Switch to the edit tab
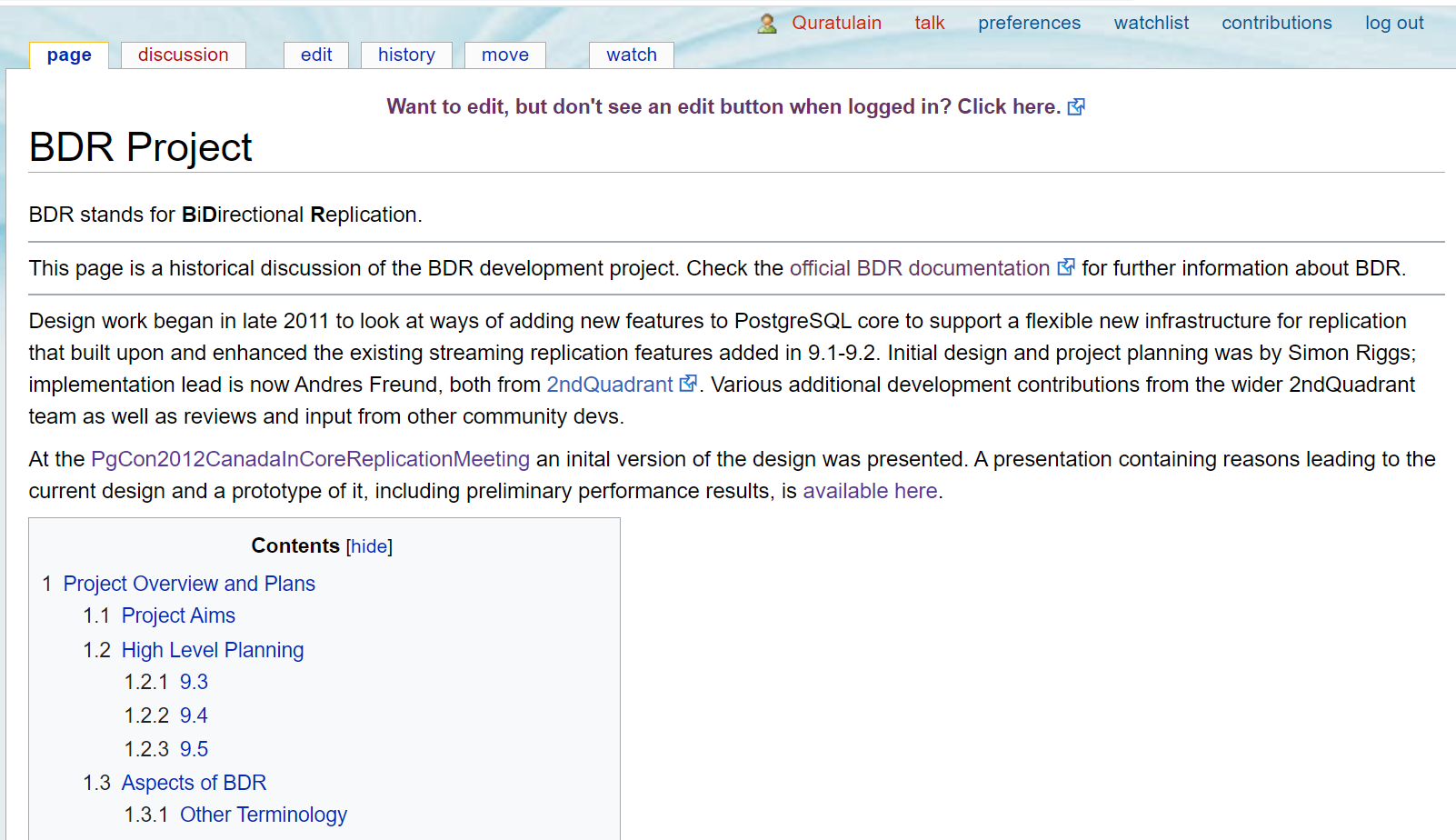This screenshot has width=1456, height=840. (316, 55)
